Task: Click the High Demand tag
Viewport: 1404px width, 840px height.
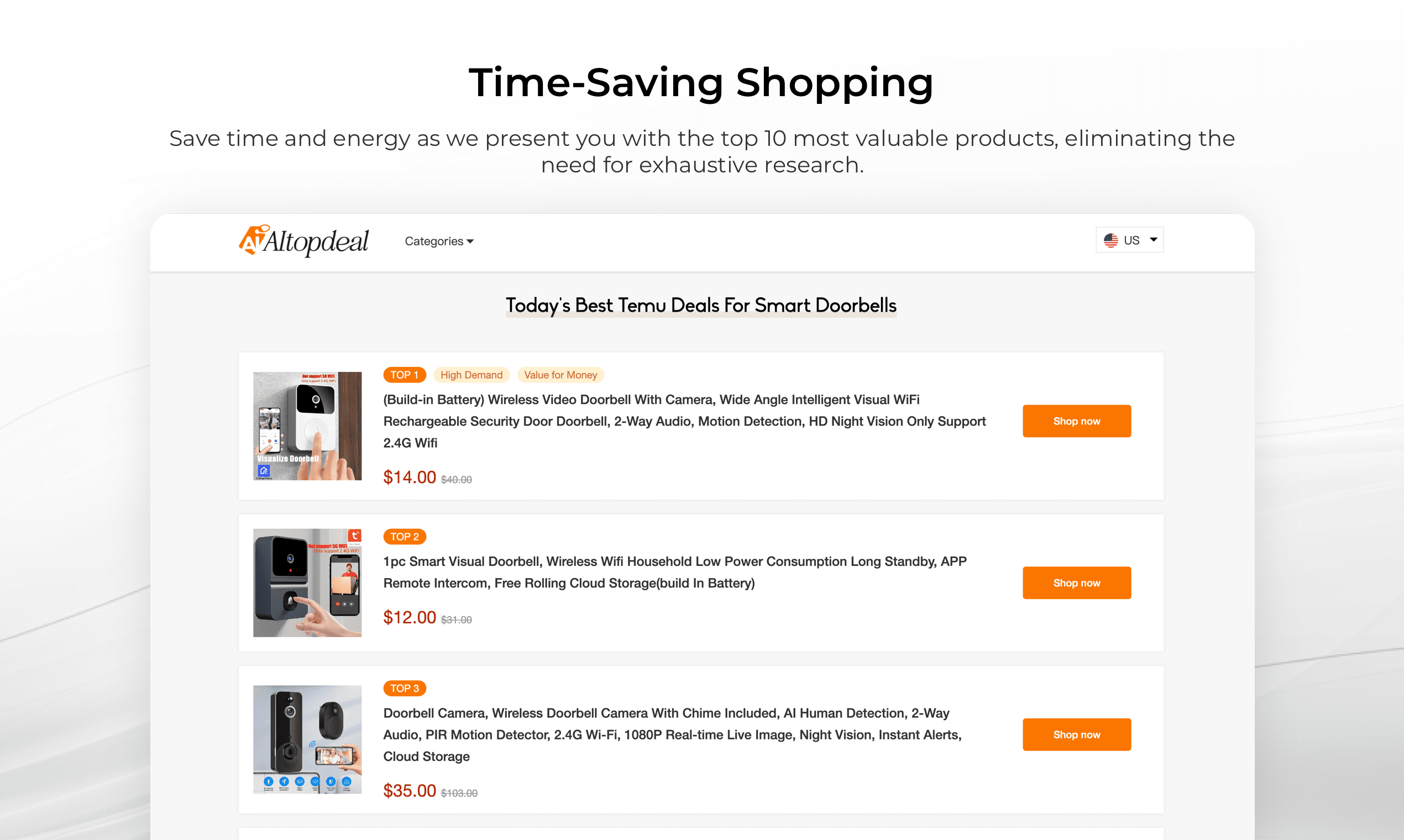Action: coord(471,375)
